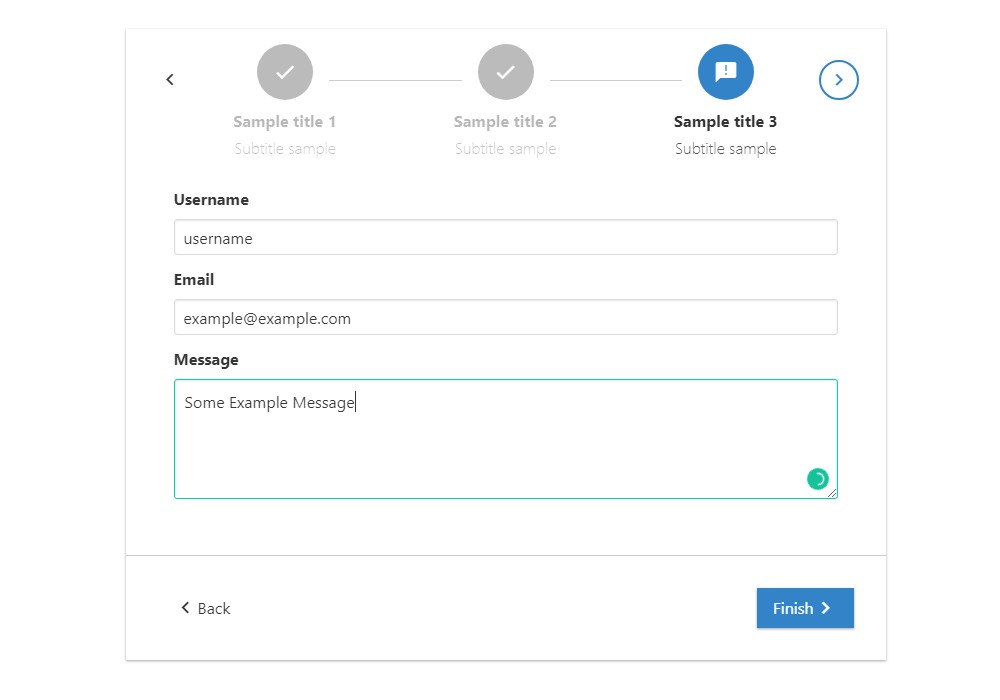The height and width of the screenshot is (700, 1000).
Task: Click the Message textarea resize handle
Action: point(832,493)
